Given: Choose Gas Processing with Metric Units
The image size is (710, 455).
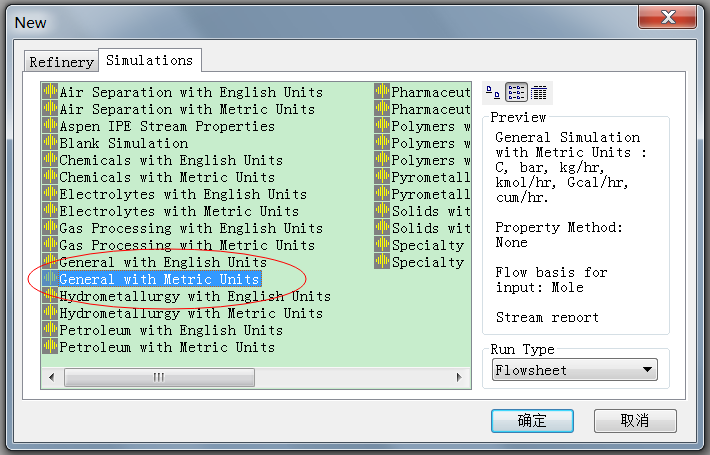Looking at the screenshot, I should tap(187, 245).
